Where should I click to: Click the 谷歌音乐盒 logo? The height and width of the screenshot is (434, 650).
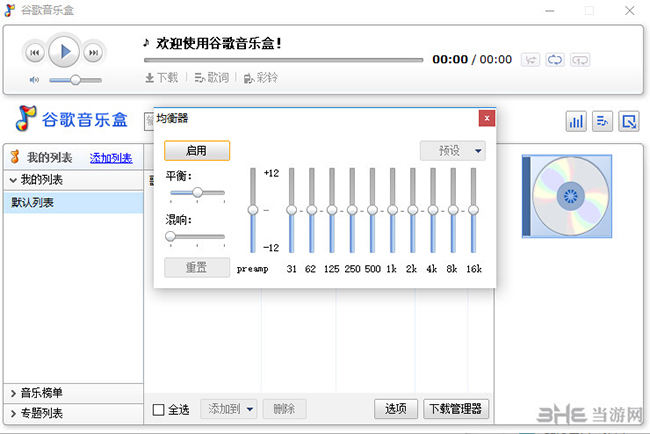pyautogui.click(x=71, y=119)
